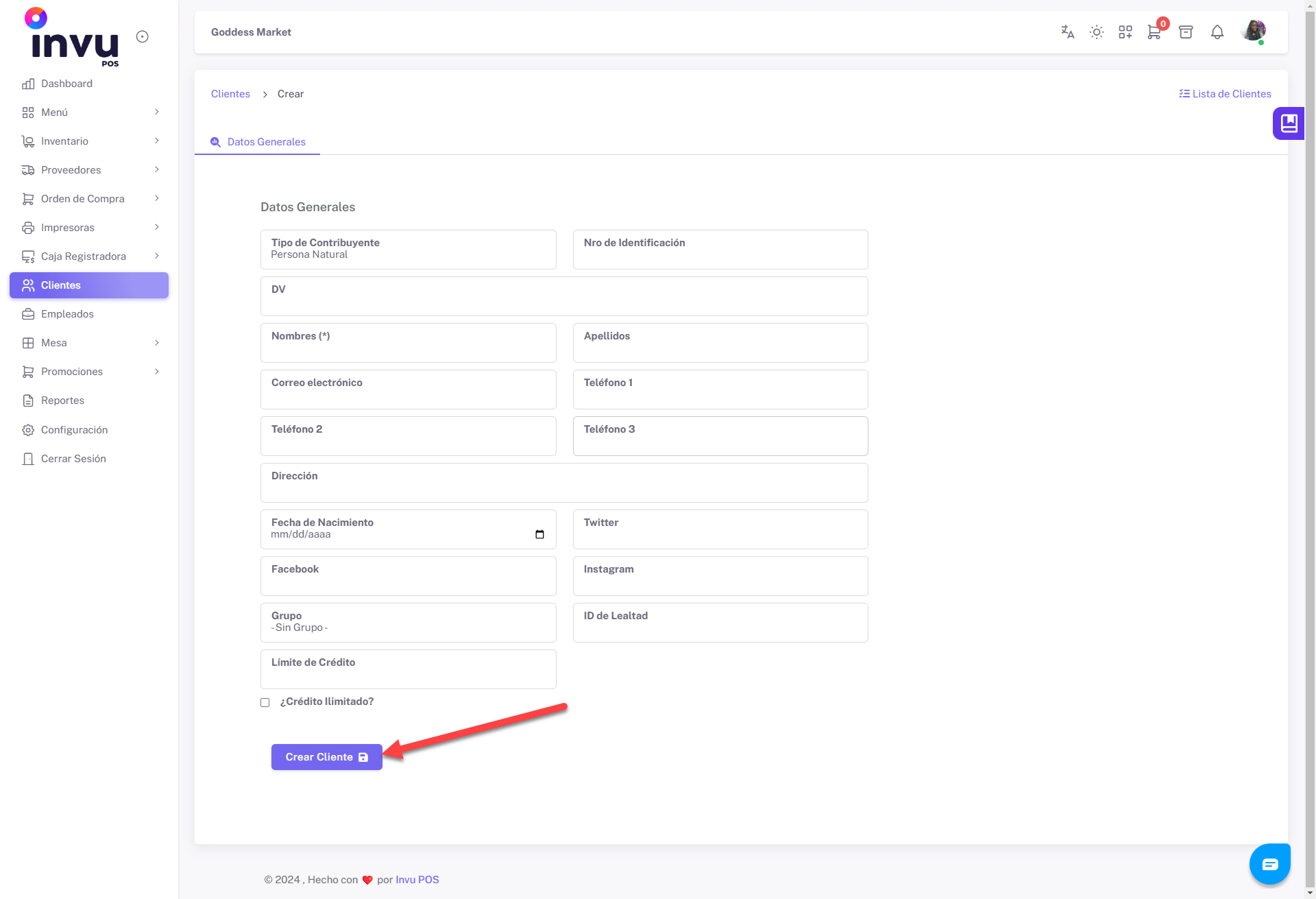
Task: Open the Tipo de Contribuyente dropdown
Action: 408,250
